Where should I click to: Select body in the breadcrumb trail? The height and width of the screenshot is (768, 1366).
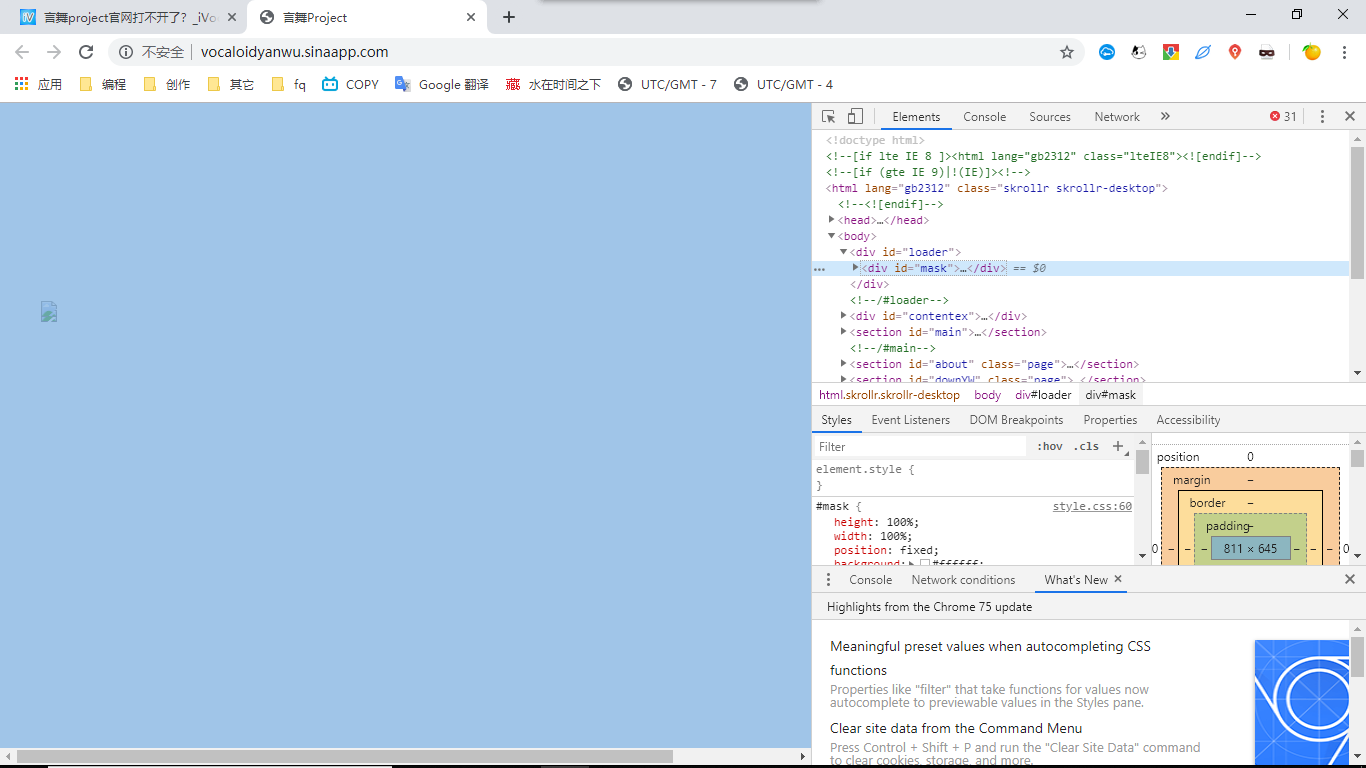pos(987,395)
